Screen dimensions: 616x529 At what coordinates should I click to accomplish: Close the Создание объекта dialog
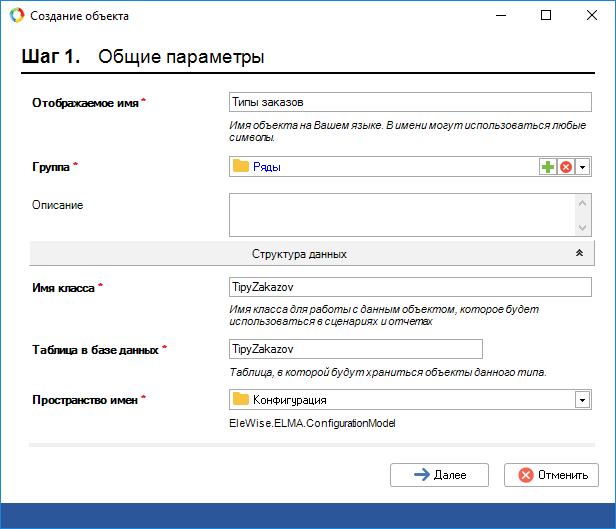[592, 16]
